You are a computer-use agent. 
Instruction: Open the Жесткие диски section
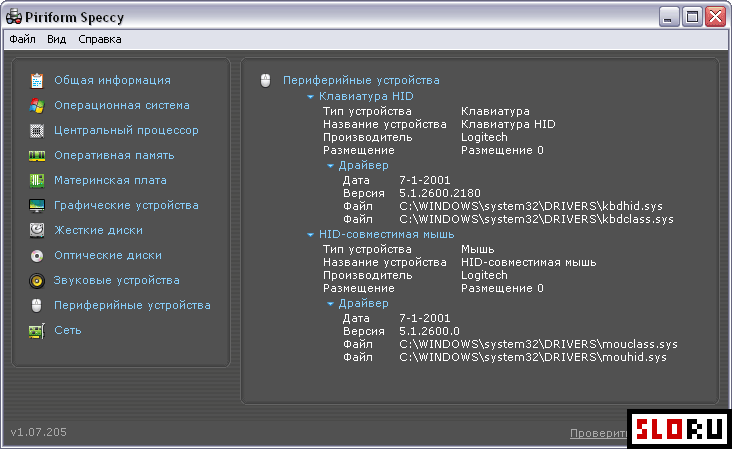click(99, 230)
